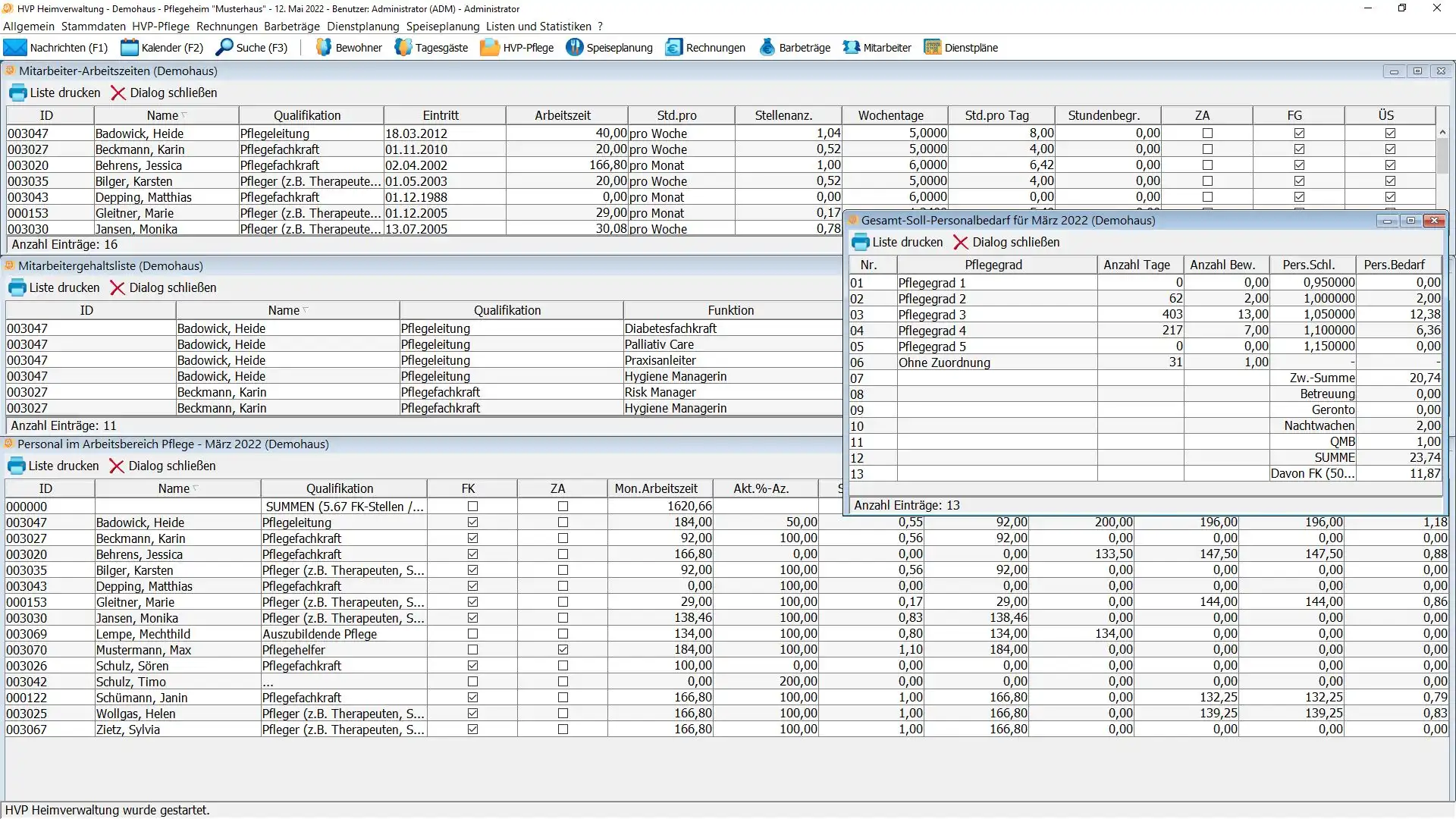Click Name sort arrow in Mitarbeitergehaltsliste
Image resolution: width=1456 pixels, height=819 pixels.
306,310
